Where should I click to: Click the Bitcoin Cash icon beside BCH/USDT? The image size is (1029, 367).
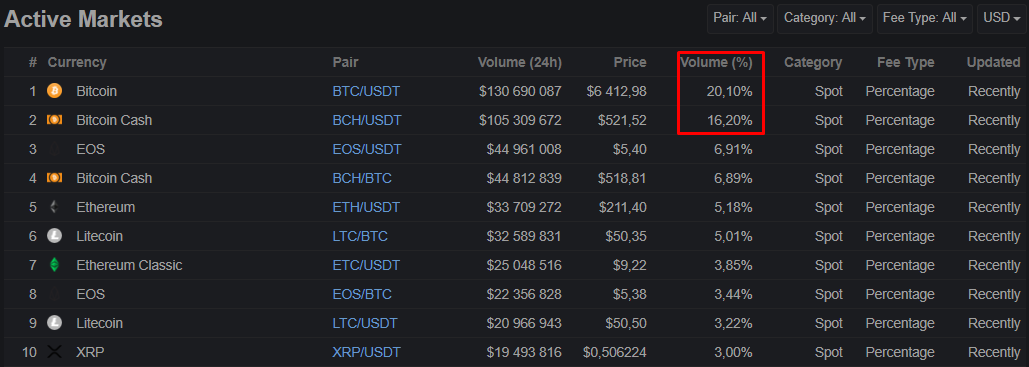[54, 120]
